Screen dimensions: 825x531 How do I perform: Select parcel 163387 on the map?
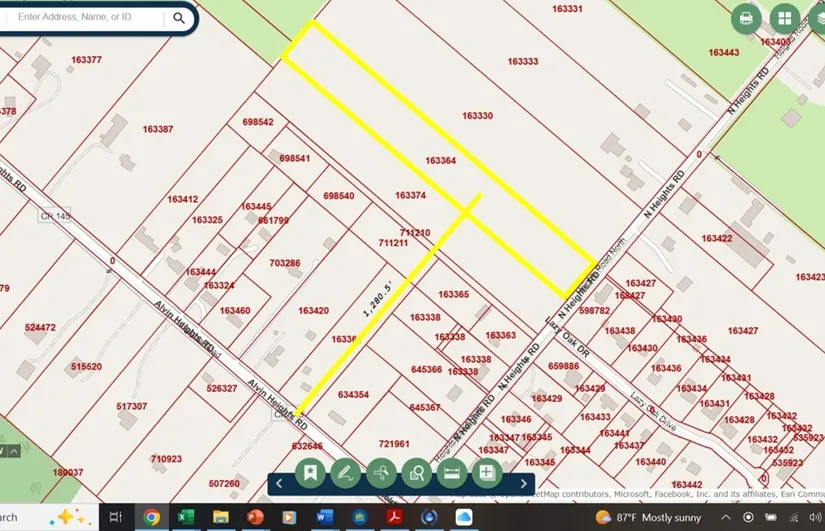pyautogui.click(x=157, y=129)
